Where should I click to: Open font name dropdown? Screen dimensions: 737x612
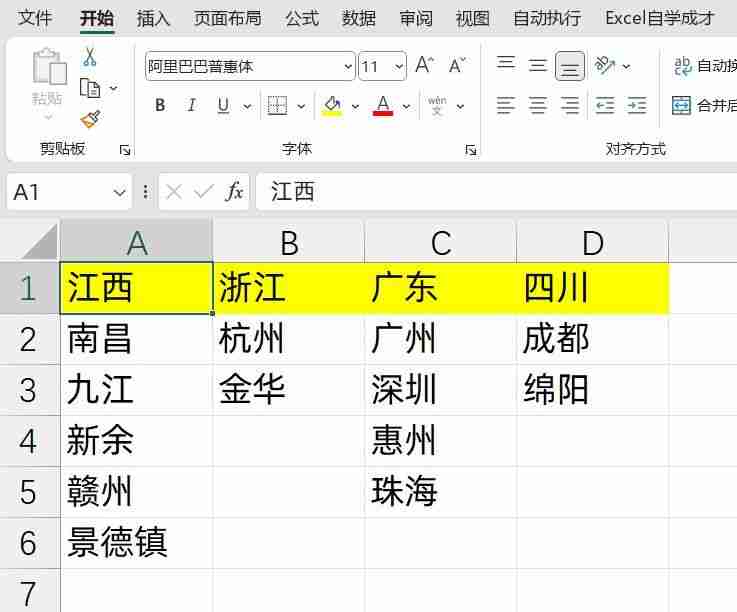(x=348, y=67)
